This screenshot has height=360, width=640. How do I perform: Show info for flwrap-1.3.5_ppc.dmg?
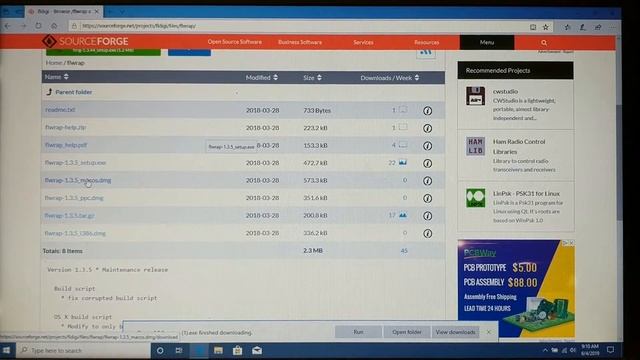(427, 198)
